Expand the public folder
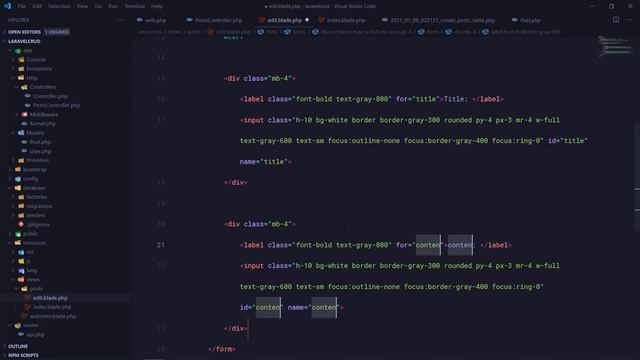Image resolution: width=640 pixels, height=360 pixels. coord(30,233)
